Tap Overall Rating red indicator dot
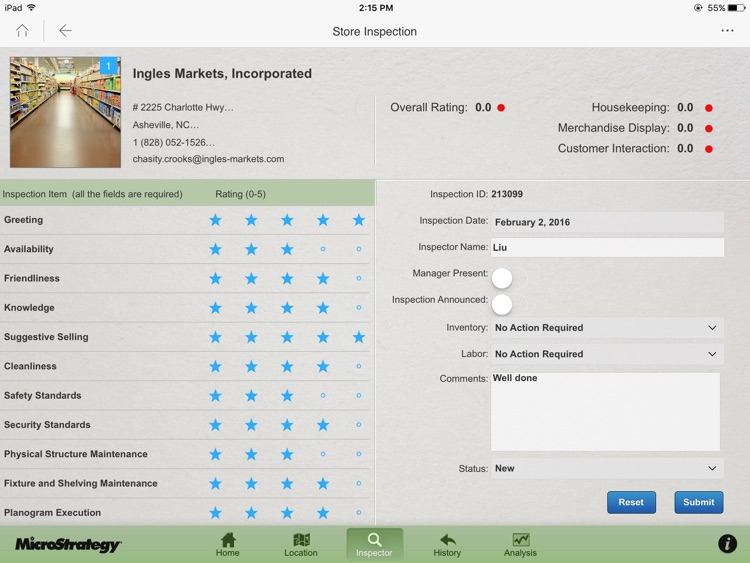 (501, 108)
